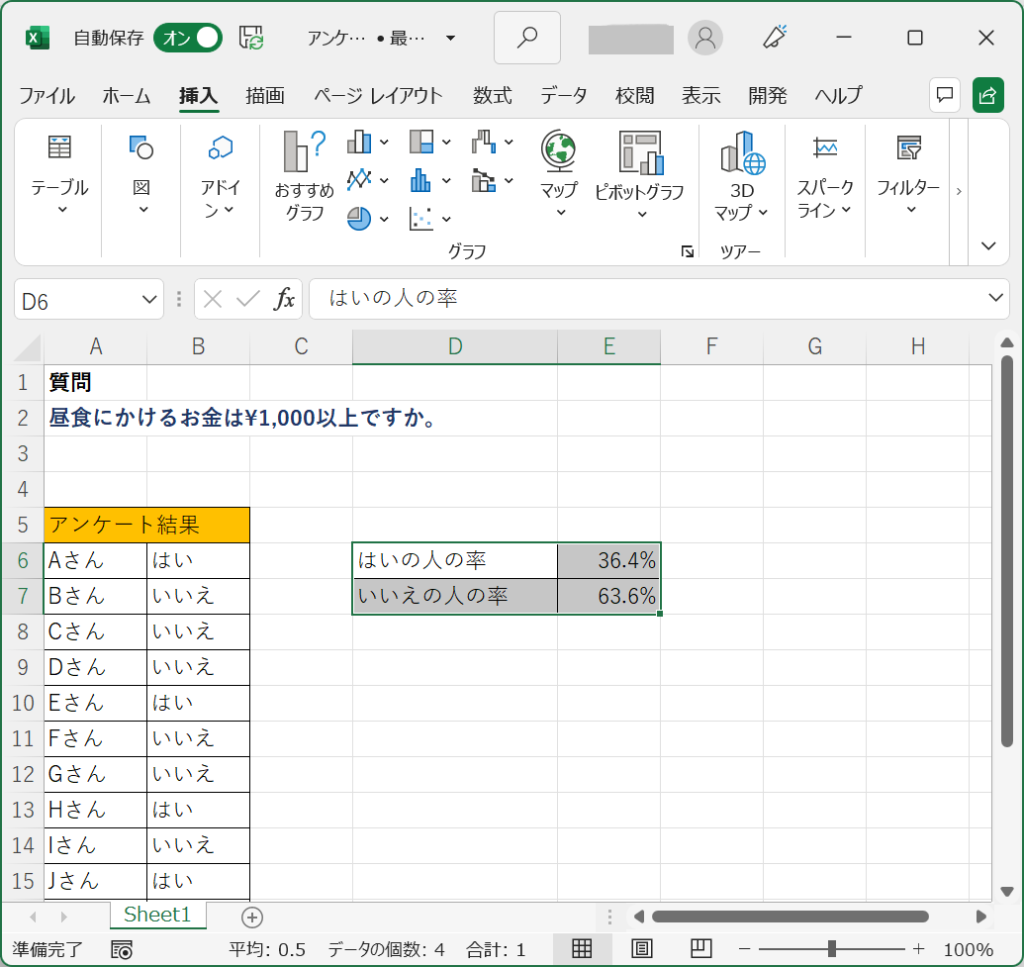Click the pen-sparkle coming-soon features icon

pyautogui.click(x=775, y=38)
